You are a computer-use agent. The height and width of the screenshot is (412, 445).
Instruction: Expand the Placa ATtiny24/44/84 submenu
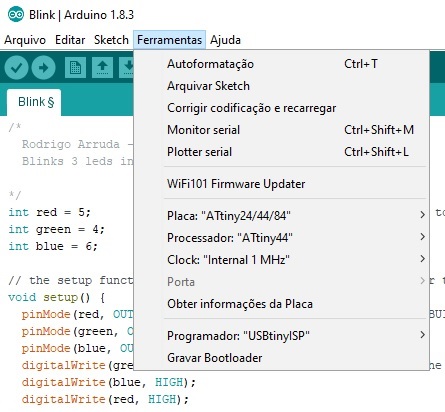(296, 216)
